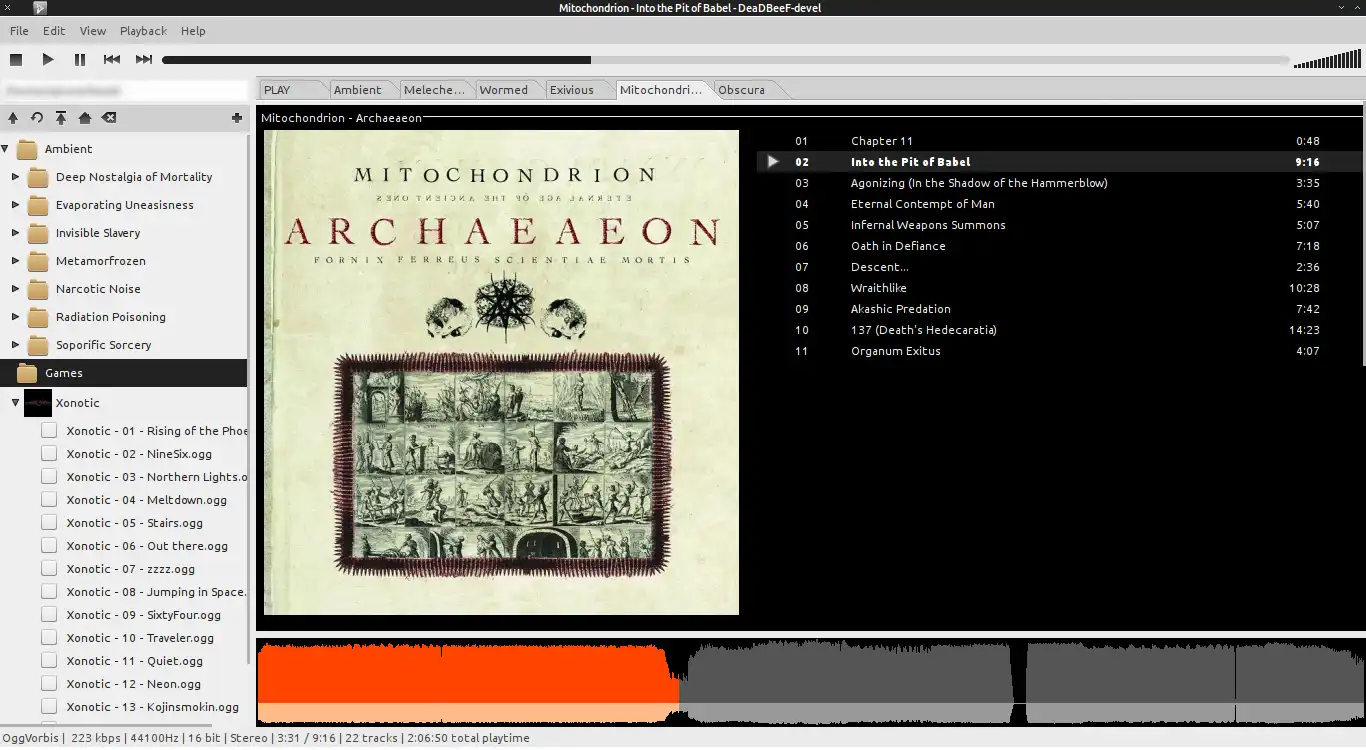The image size is (1366, 750).
Task: Expand the Metamorfrozen folder
Action: tap(15, 261)
